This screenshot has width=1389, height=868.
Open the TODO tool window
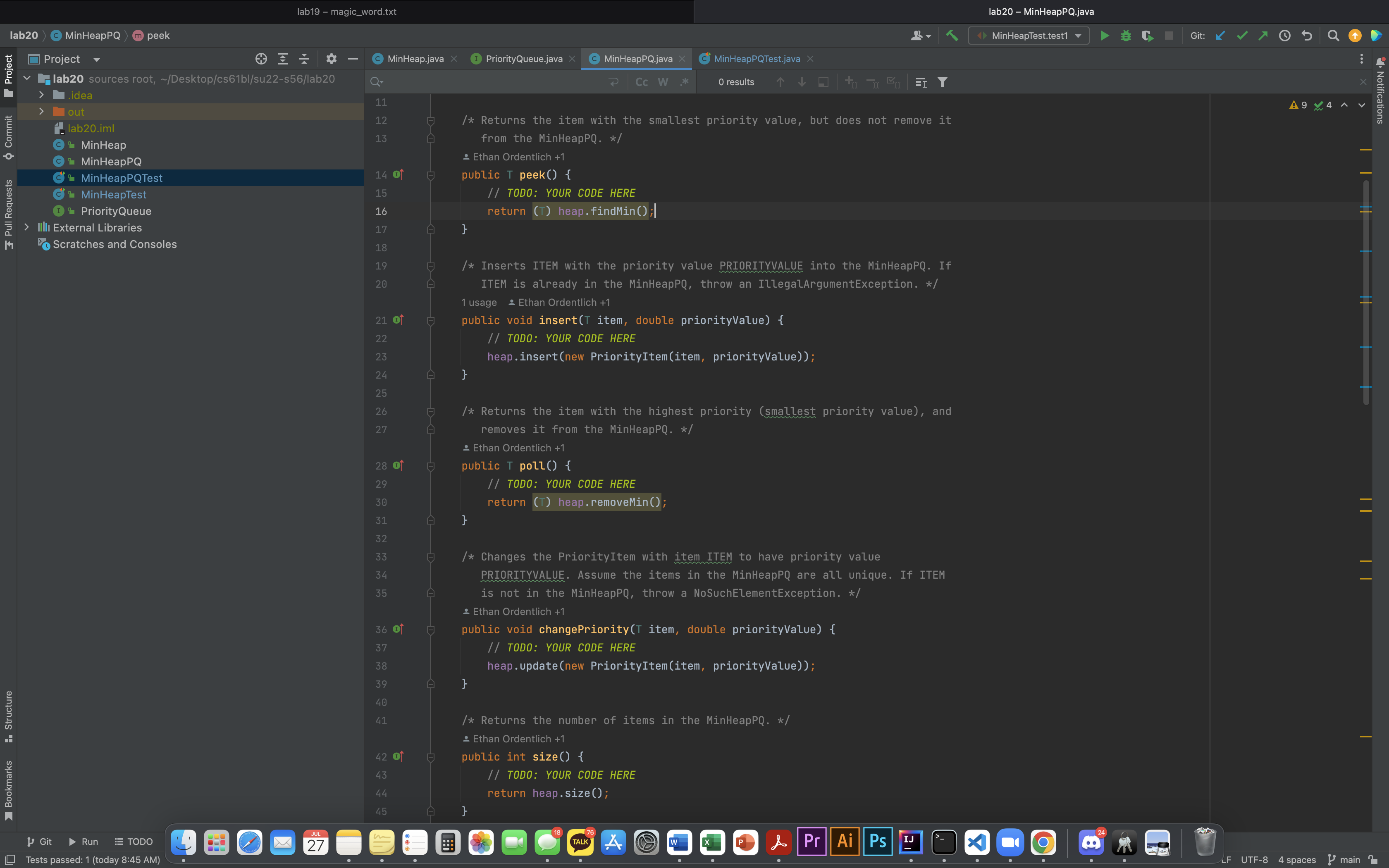point(134,842)
